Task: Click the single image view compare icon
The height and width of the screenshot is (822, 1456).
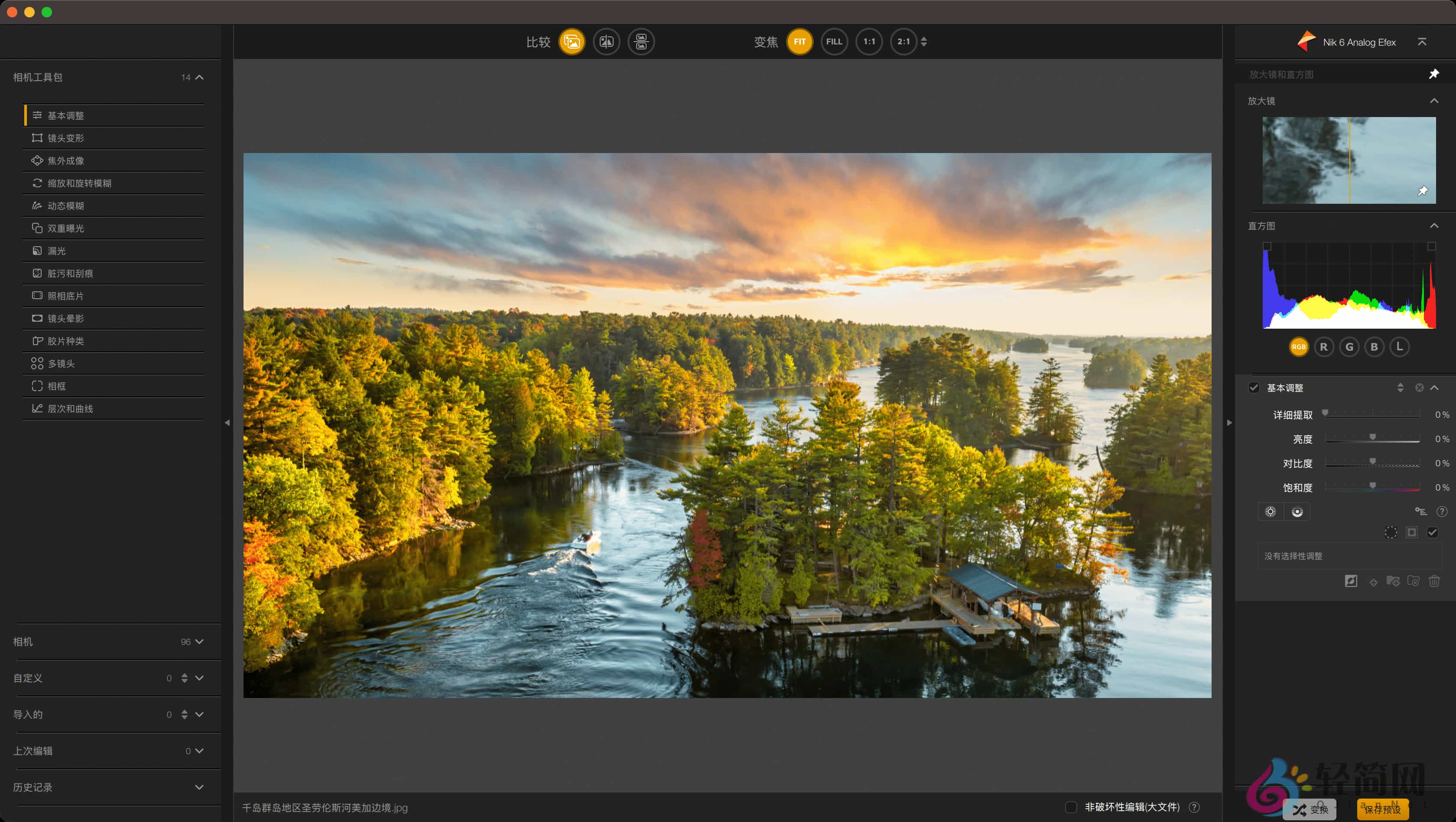Action: (572, 42)
